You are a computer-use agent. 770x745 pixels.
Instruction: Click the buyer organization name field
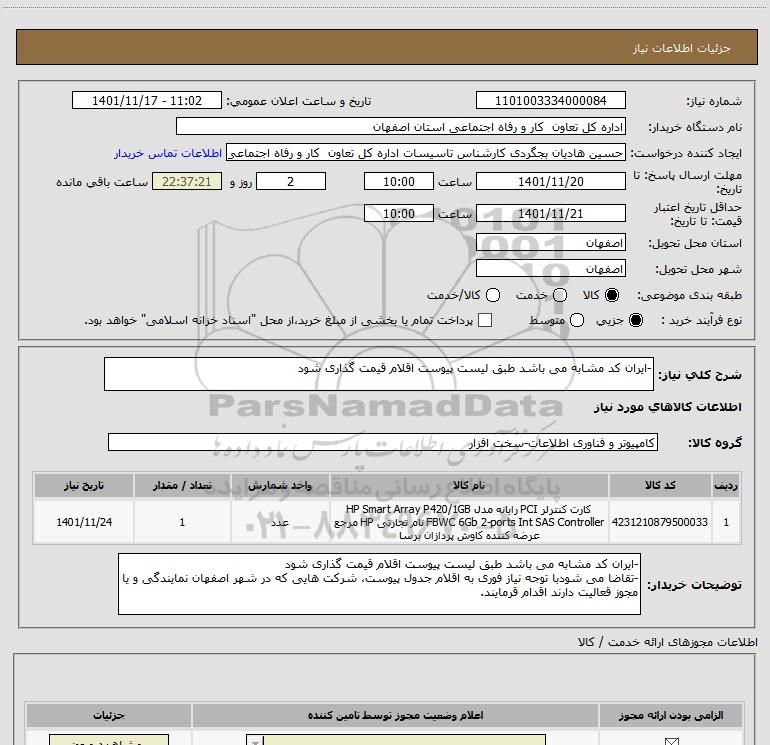(401, 126)
